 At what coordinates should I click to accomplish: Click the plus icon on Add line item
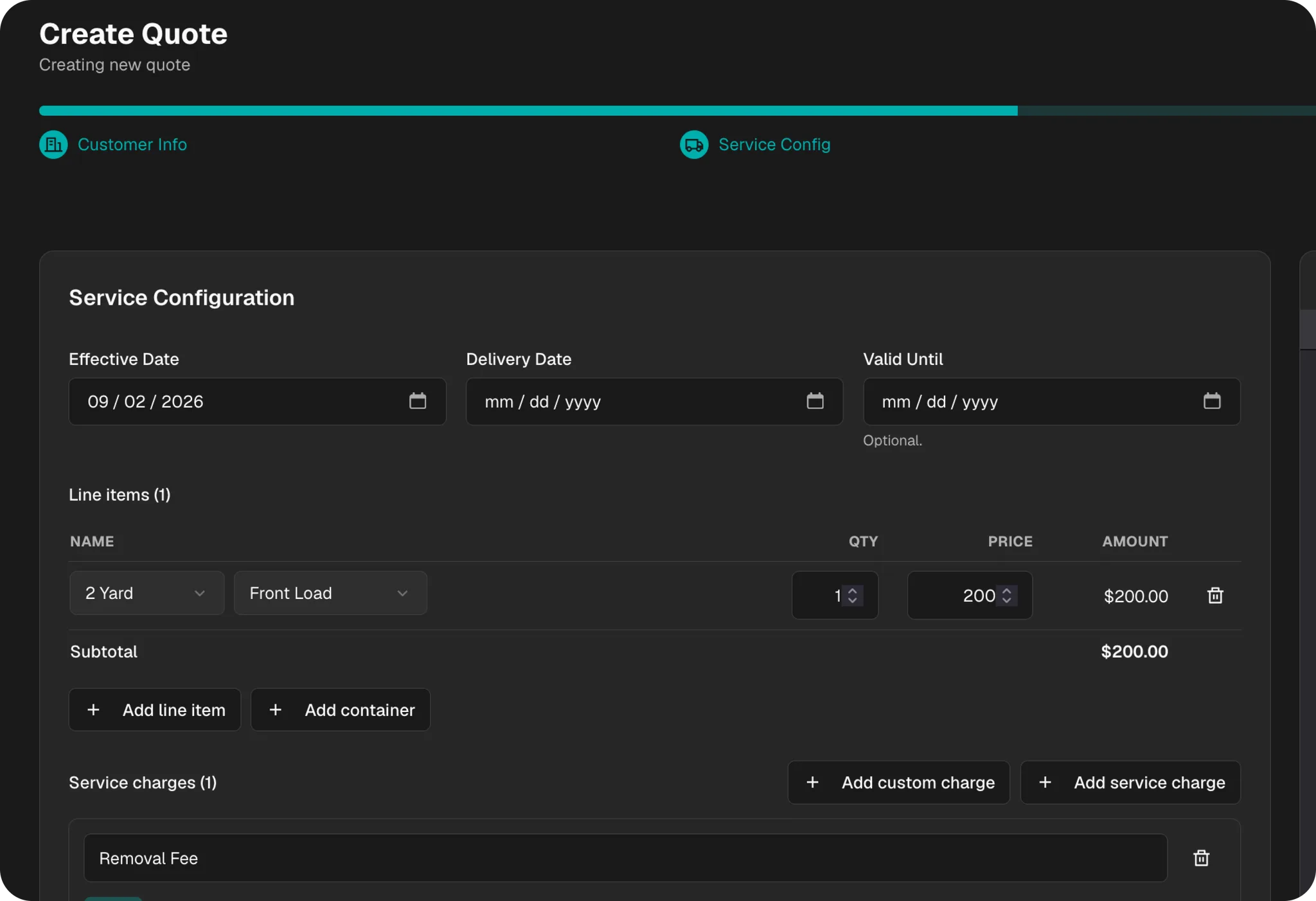pos(93,709)
